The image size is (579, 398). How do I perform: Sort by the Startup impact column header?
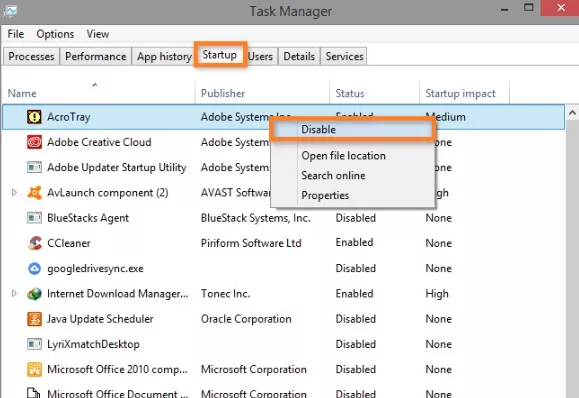point(460,93)
